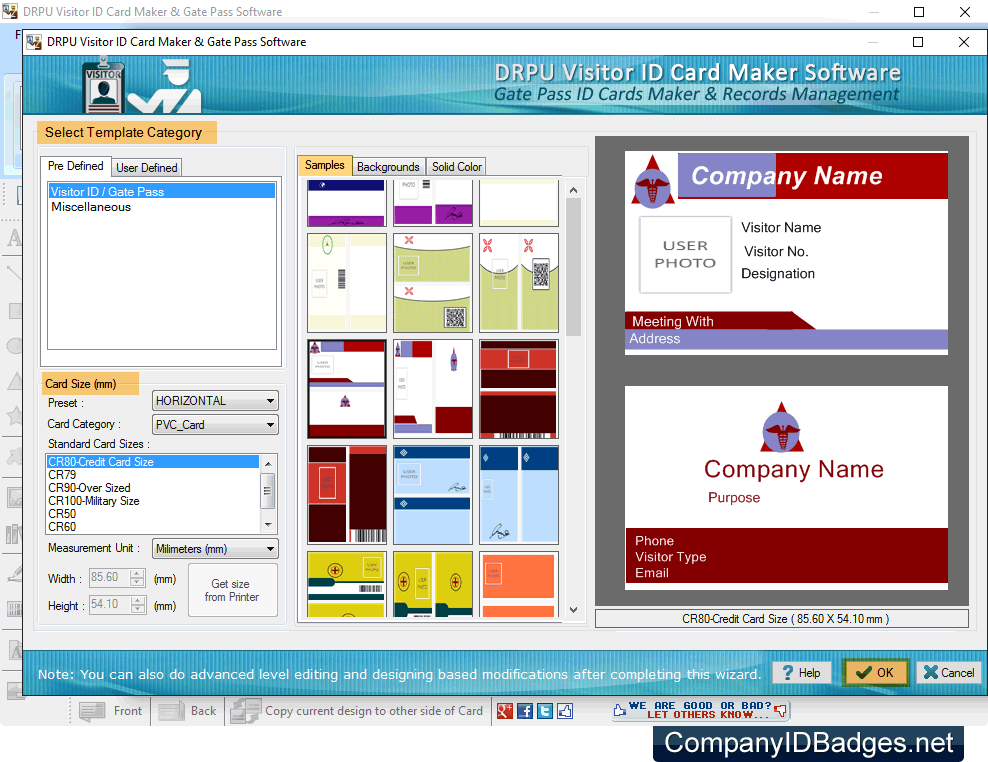Click the Width input field
988x762 pixels.
click(110, 577)
